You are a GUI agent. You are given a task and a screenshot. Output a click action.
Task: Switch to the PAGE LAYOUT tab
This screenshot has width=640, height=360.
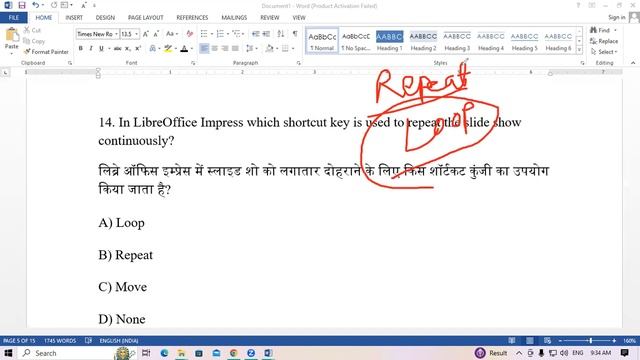click(x=146, y=18)
